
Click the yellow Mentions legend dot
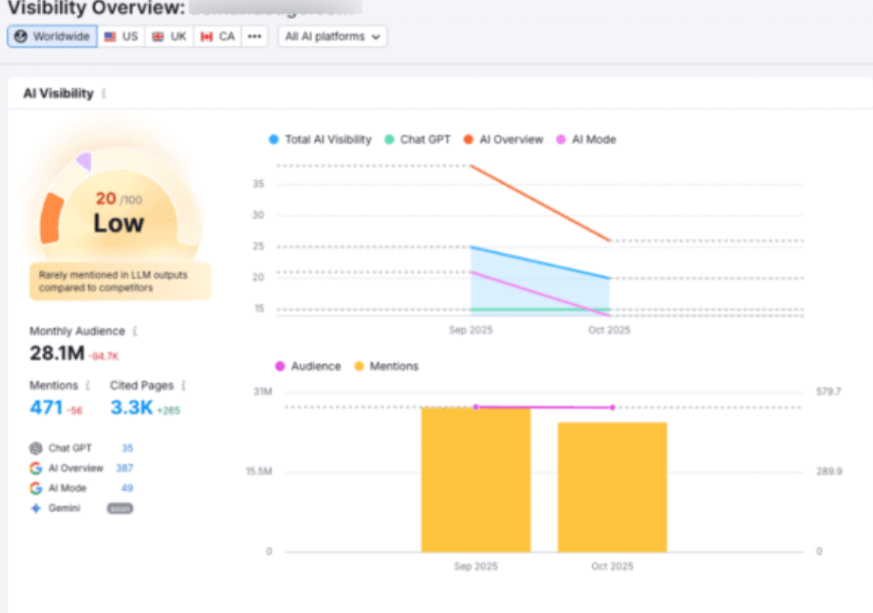359,366
